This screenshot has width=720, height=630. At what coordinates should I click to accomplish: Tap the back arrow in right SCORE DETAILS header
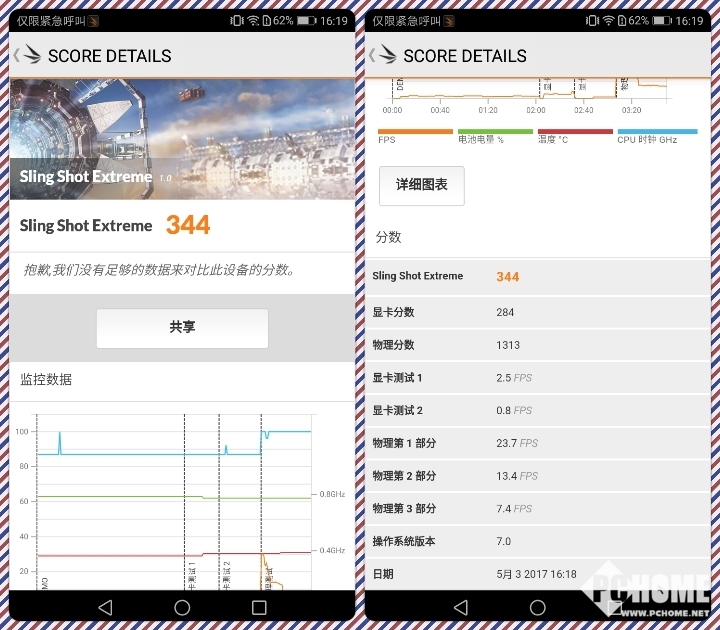(372, 56)
